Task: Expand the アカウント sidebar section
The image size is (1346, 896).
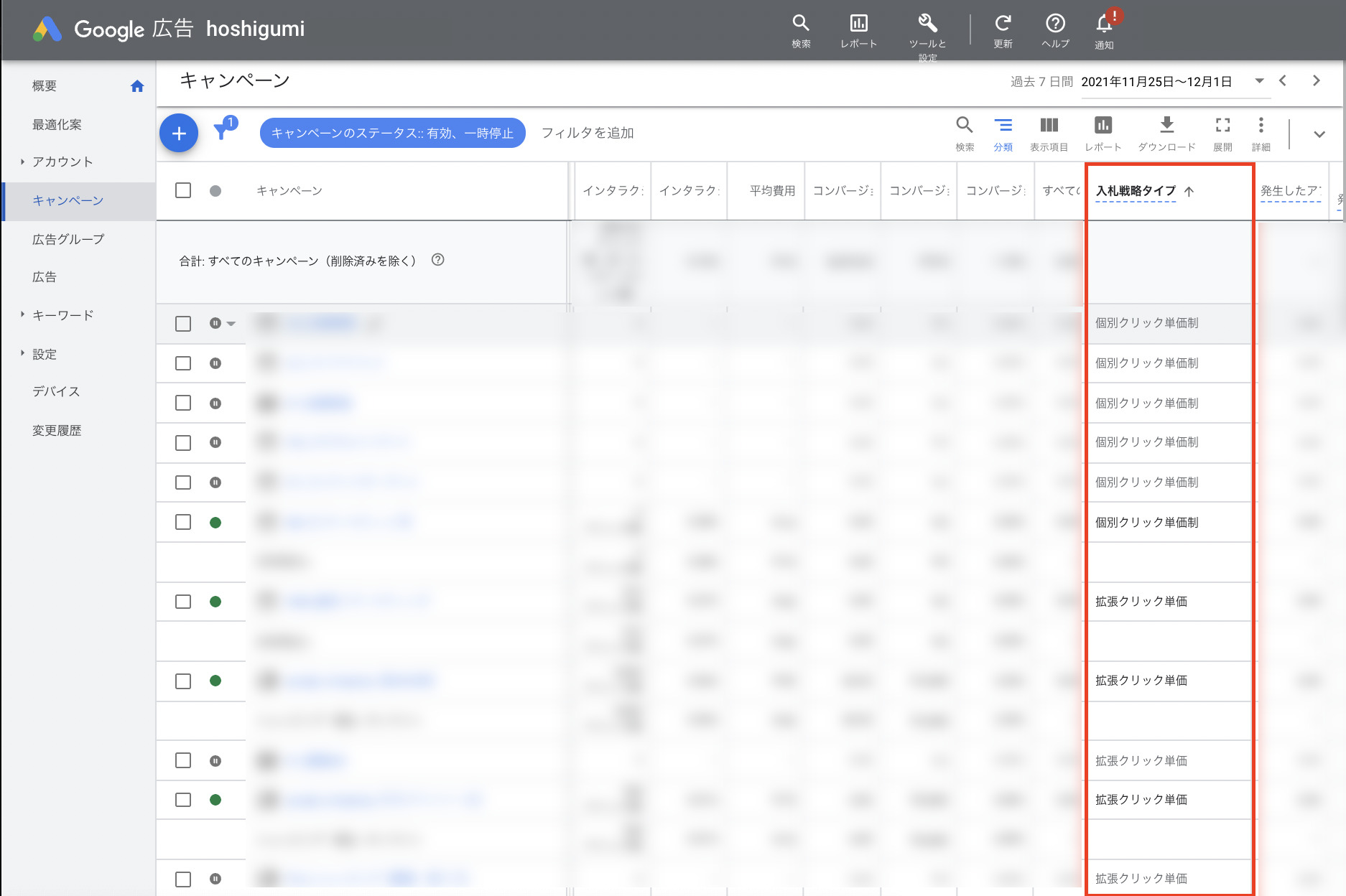Action: pyautogui.click(x=22, y=162)
